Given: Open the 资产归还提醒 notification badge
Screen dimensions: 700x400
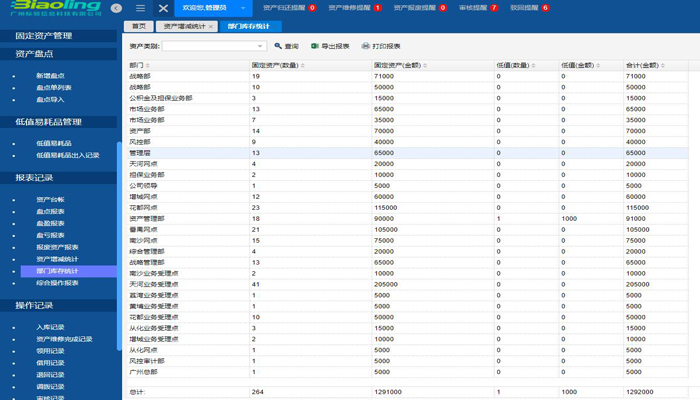Looking at the screenshot, I should pyautogui.click(x=290, y=8).
